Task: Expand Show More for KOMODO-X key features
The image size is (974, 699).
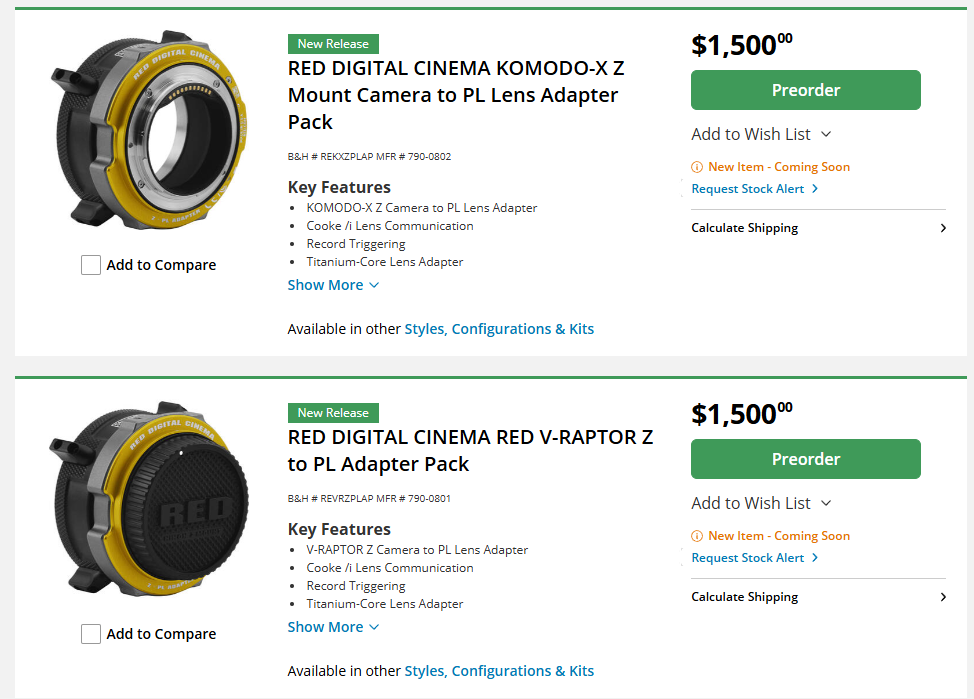Action: [x=333, y=285]
